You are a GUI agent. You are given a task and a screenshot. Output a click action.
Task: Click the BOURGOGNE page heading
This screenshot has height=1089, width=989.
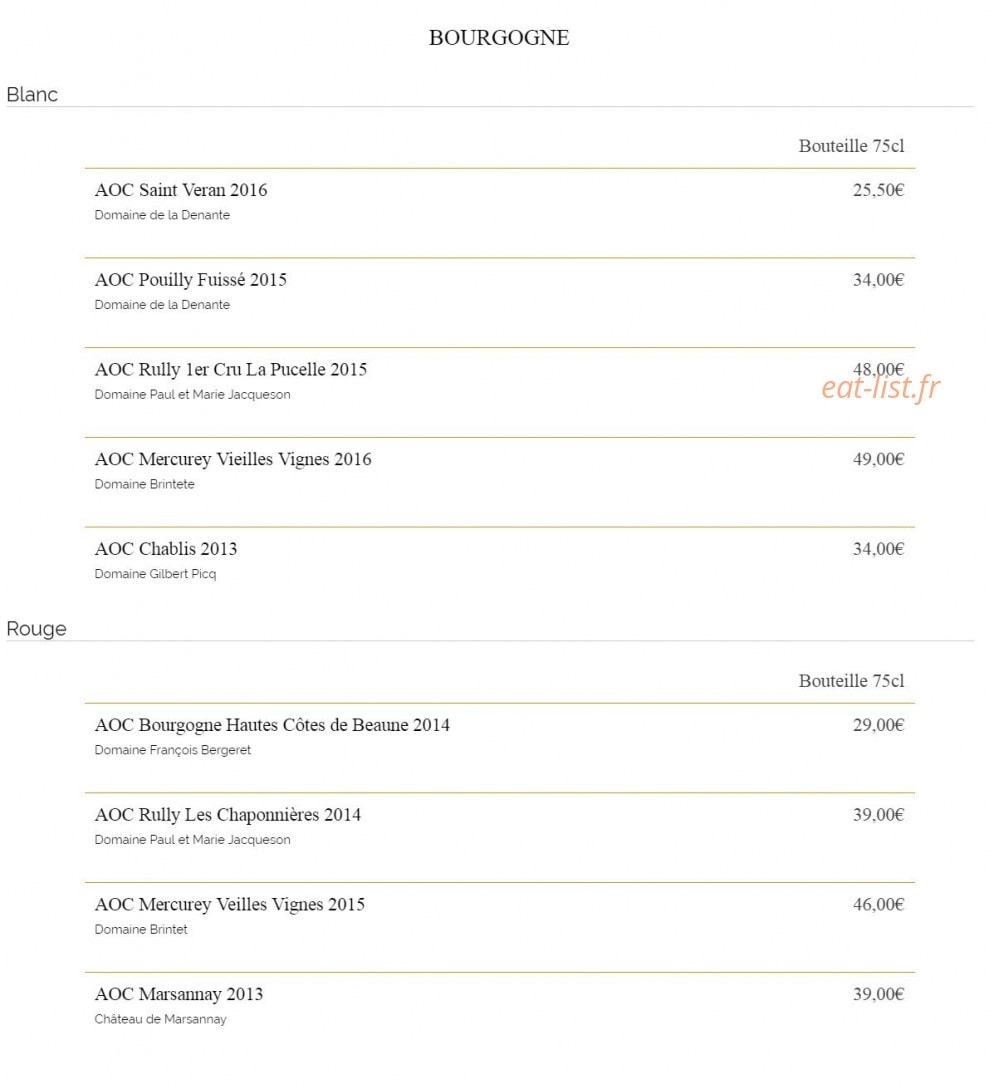click(x=499, y=38)
